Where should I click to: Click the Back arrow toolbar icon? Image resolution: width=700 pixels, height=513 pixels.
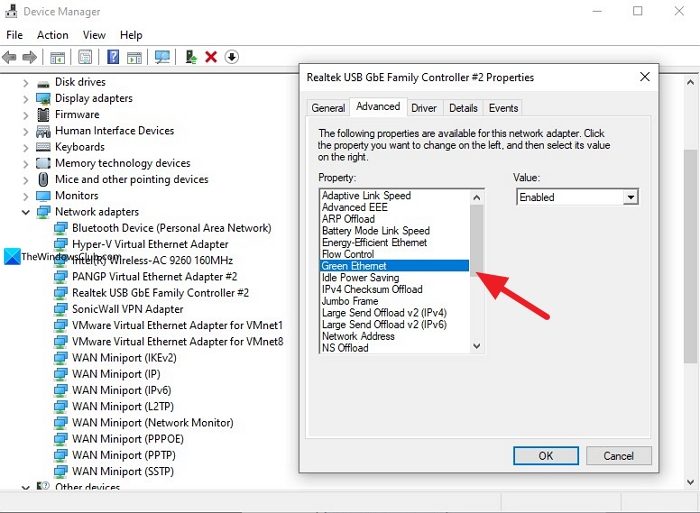(x=9, y=57)
